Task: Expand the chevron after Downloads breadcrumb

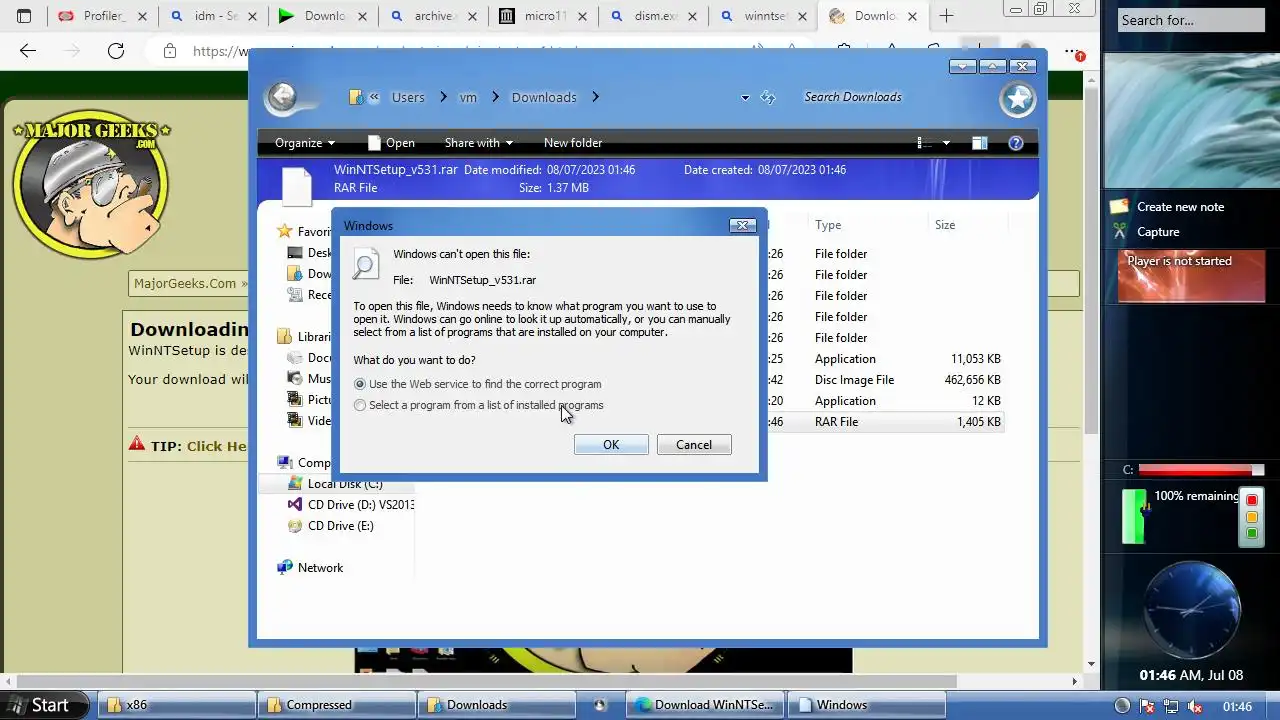Action: click(x=595, y=97)
